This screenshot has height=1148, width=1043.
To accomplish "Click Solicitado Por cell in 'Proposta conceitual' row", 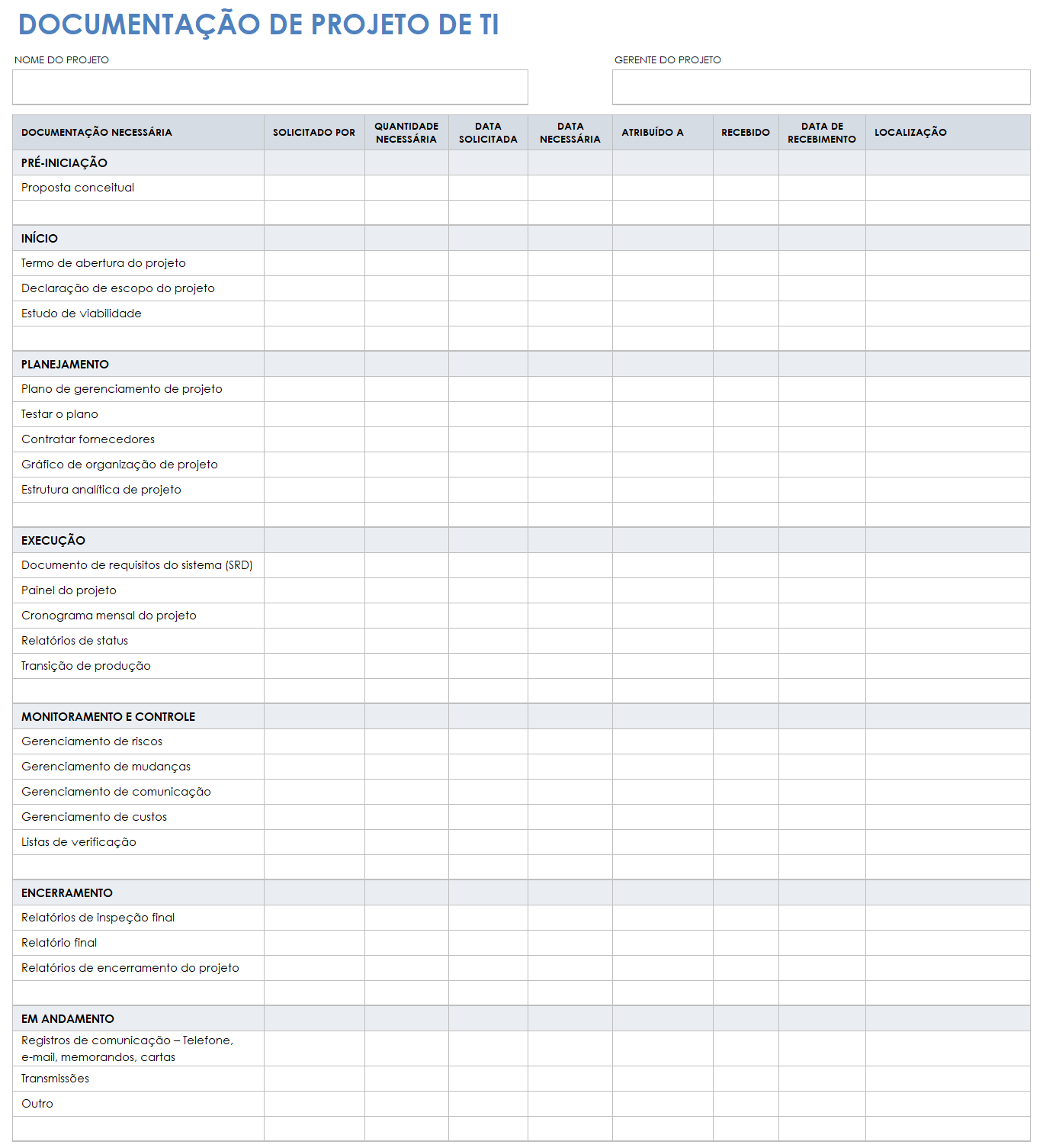I will pos(314,188).
